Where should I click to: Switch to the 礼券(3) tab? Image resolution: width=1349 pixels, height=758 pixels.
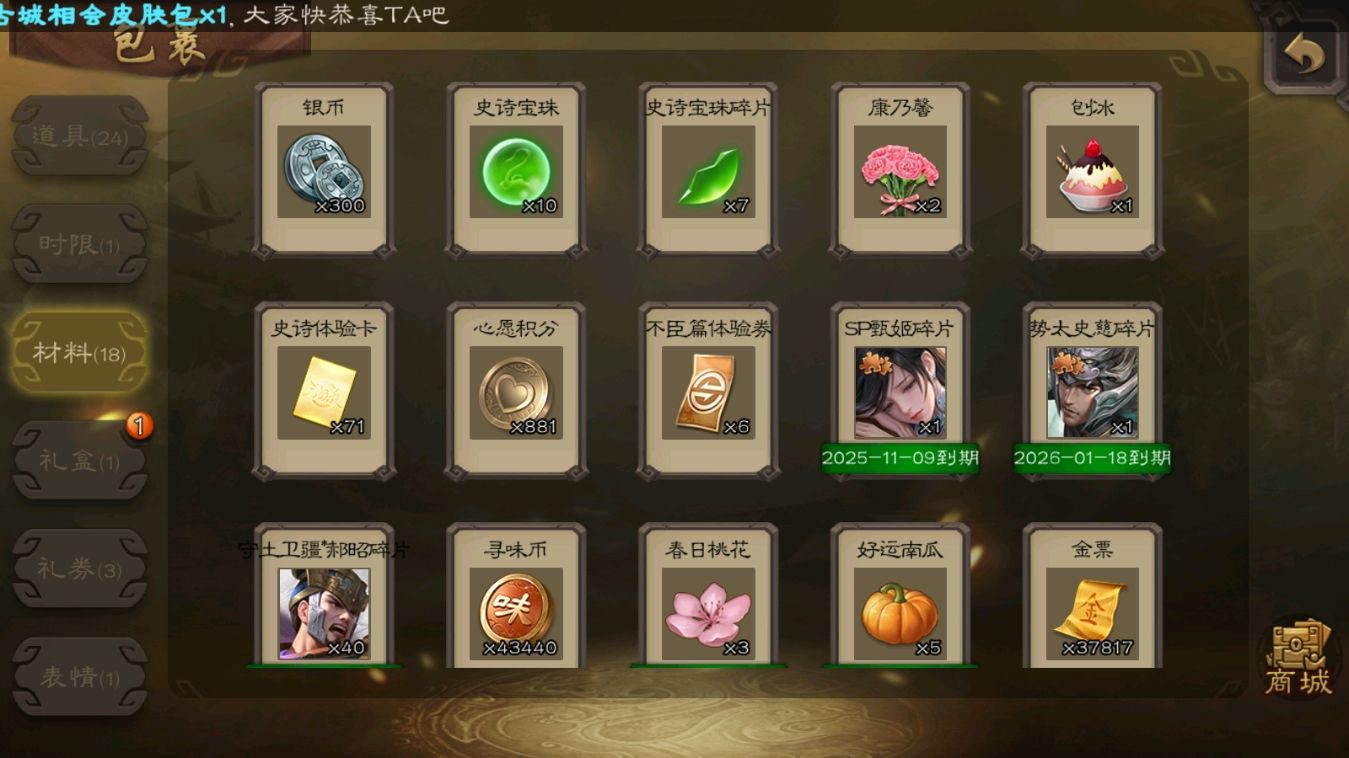[x=80, y=569]
